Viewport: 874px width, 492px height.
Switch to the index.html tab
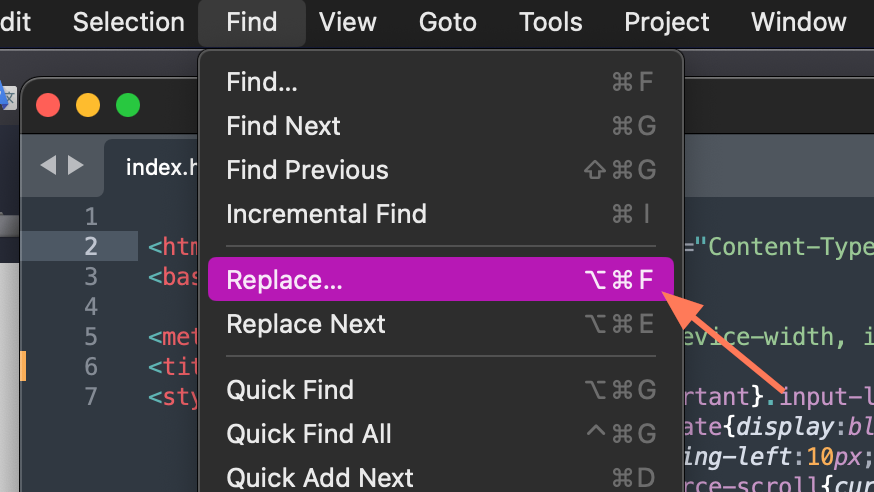pyautogui.click(x=162, y=167)
